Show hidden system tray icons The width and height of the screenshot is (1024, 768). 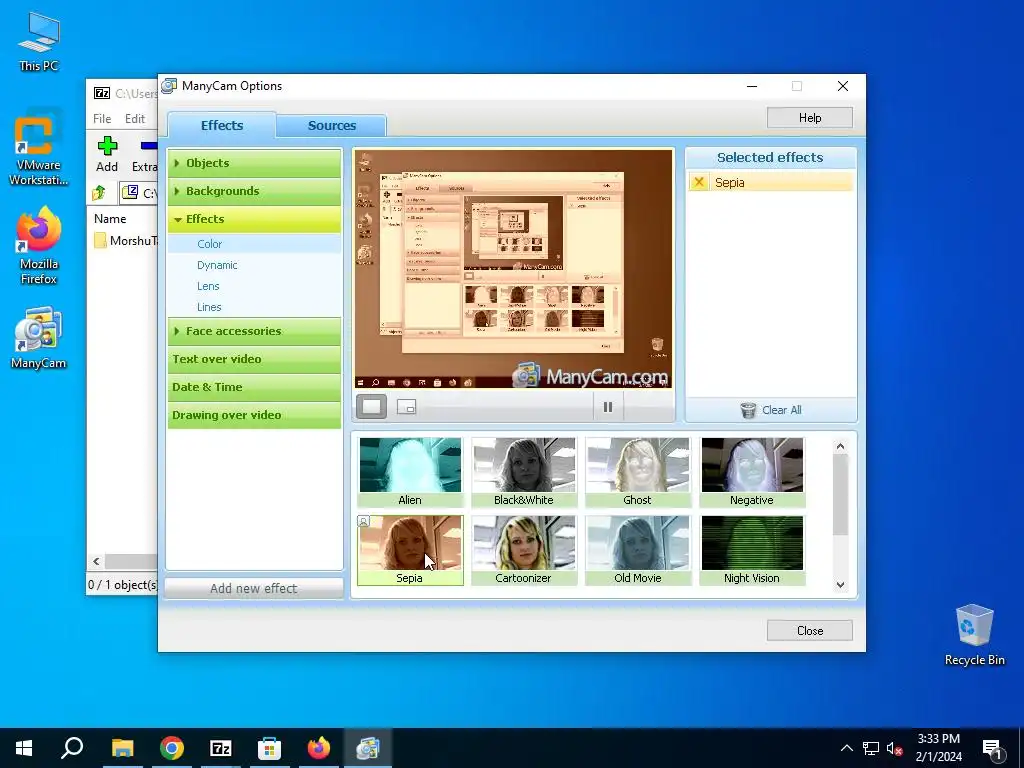coord(846,748)
